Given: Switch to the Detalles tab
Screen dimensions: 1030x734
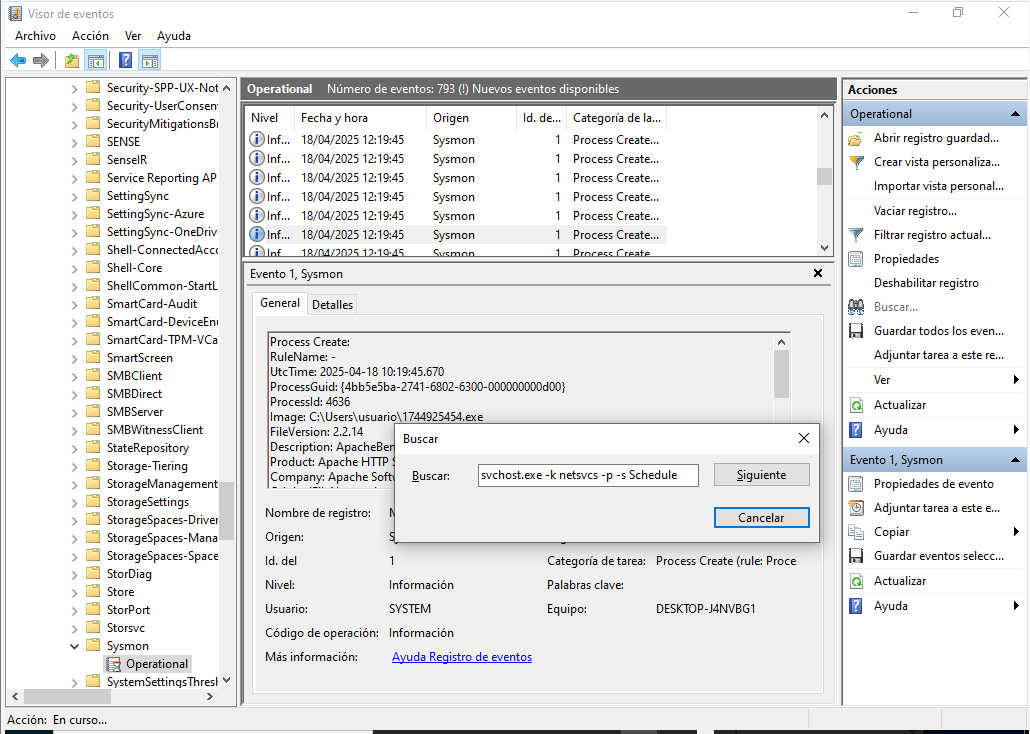Looking at the screenshot, I should (x=332, y=304).
